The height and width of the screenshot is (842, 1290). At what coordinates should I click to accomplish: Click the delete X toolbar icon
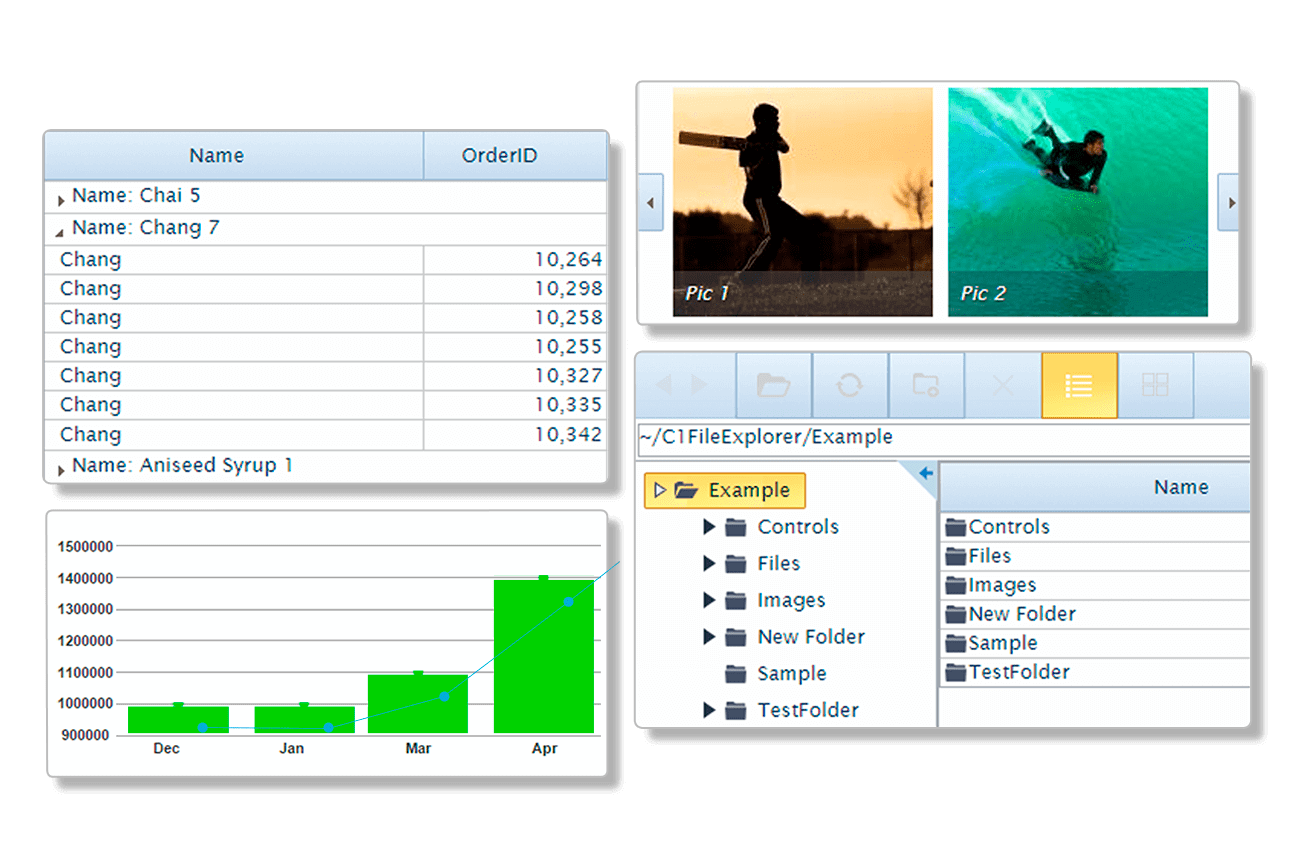(1002, 385)
